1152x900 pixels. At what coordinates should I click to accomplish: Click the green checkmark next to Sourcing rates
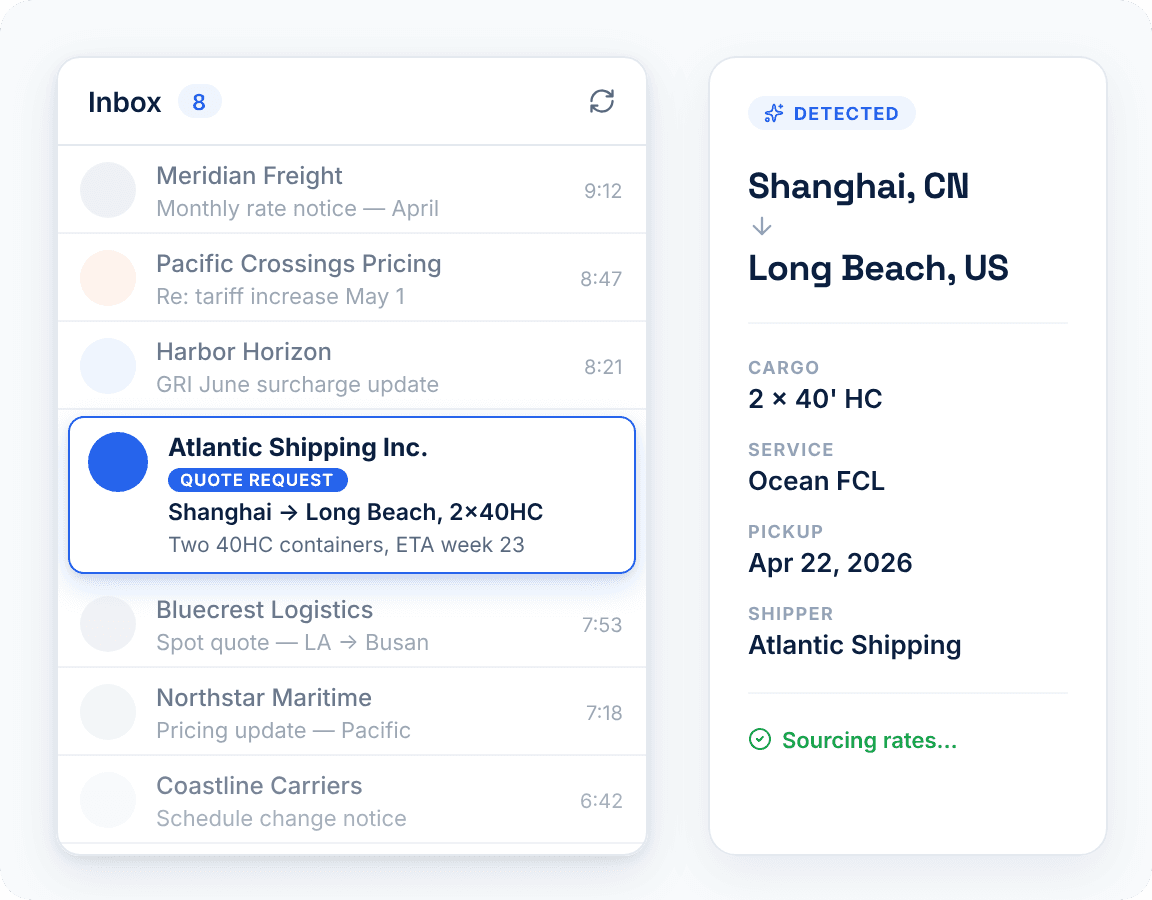[759, 739]
